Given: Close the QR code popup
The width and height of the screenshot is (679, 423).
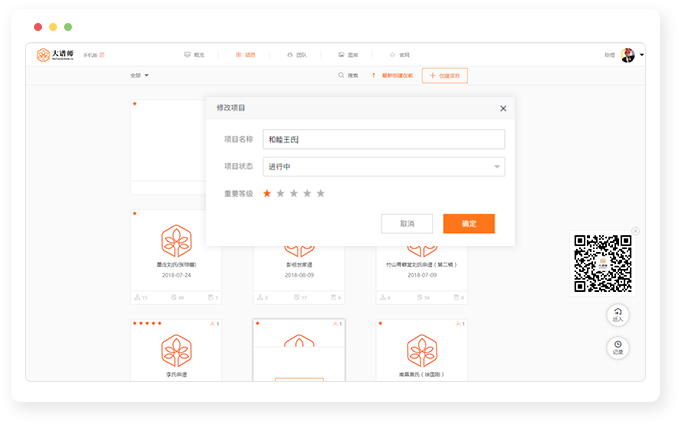Looking at the screenshot, I should (x=635, y=231).
